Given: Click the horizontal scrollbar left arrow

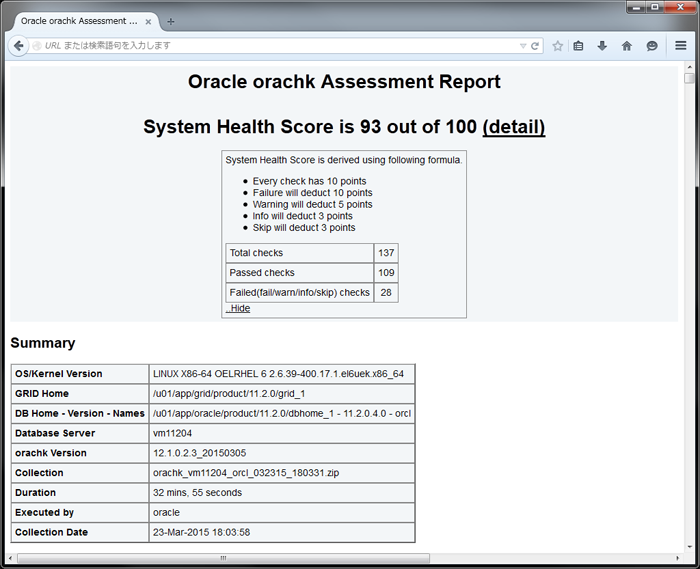Looking at the screenshot, I should [x=10, y=558].
